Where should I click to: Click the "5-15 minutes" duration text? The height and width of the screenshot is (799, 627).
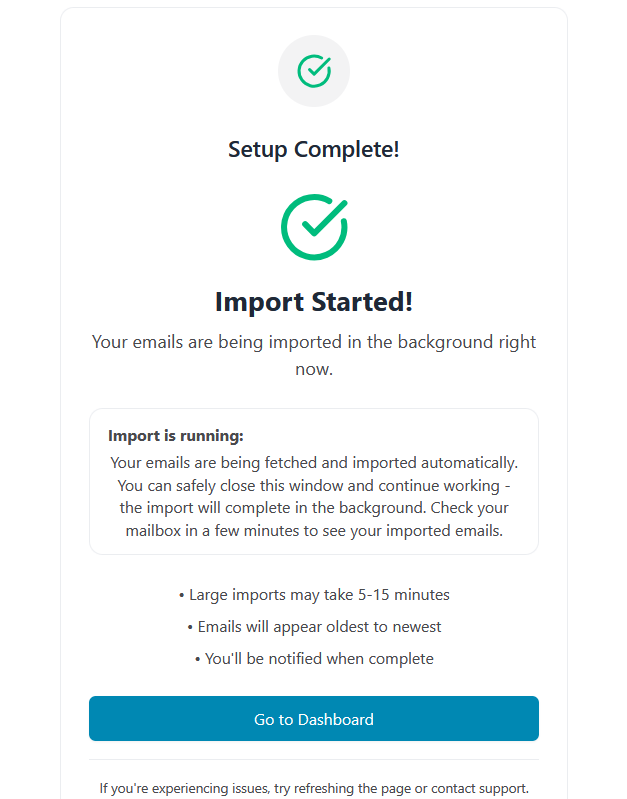coord(404,595)
